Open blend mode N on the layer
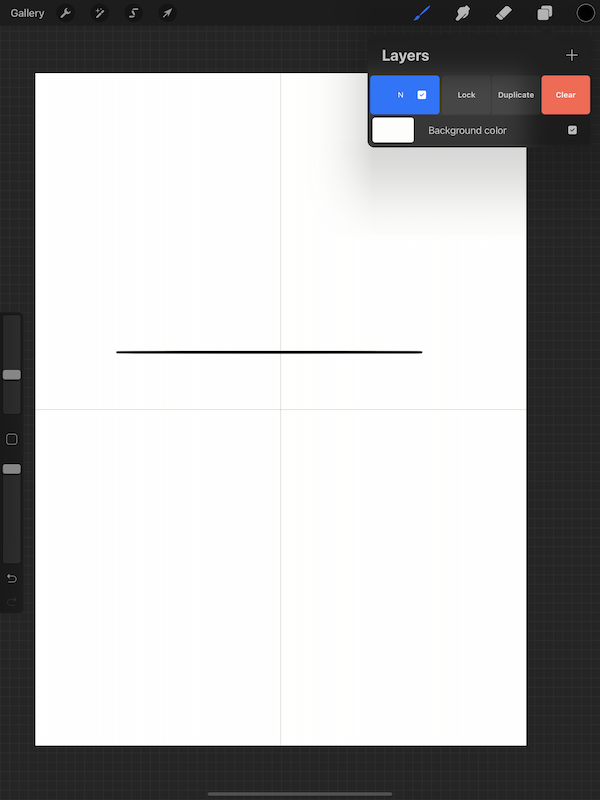The height and width of the screenshot is (800, 600). pos(401,95)
